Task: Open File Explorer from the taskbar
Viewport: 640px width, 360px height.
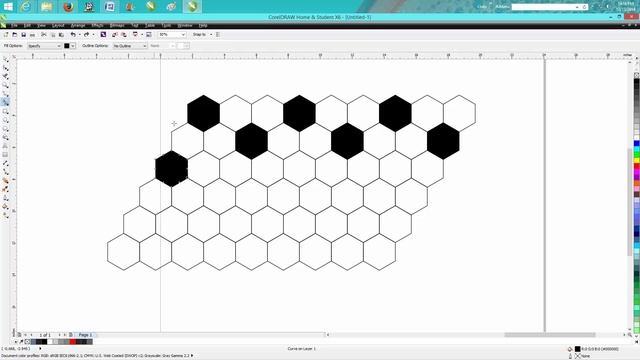Action: tap(47, 7)
